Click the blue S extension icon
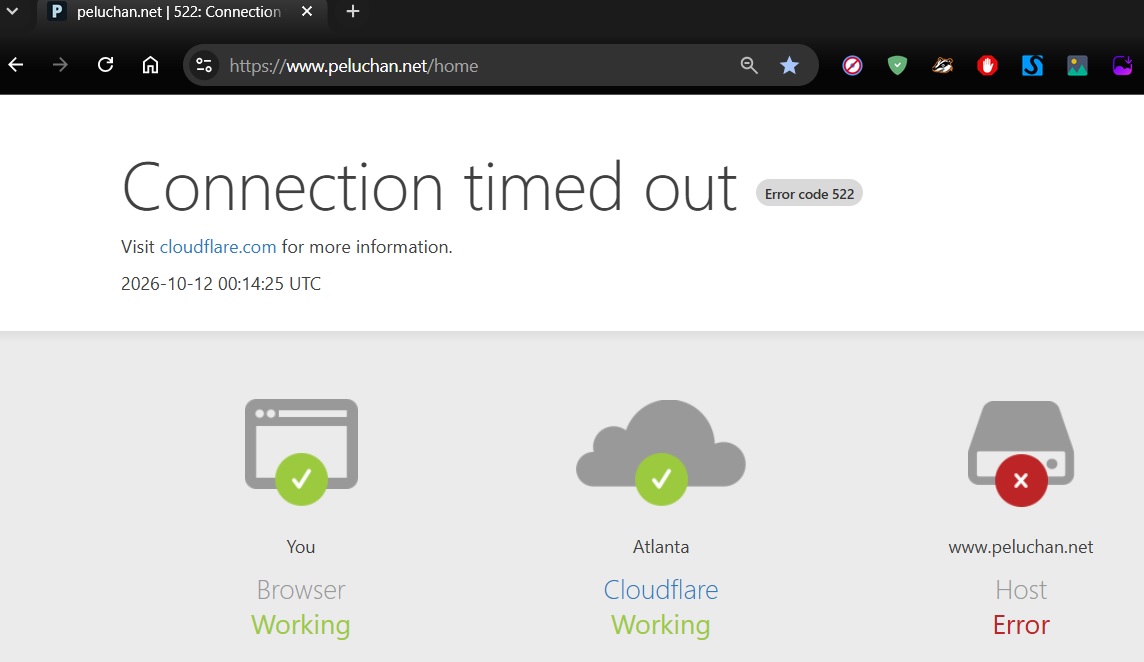The height and width of the screenshot is (662, 1144). coord(1032,66)
